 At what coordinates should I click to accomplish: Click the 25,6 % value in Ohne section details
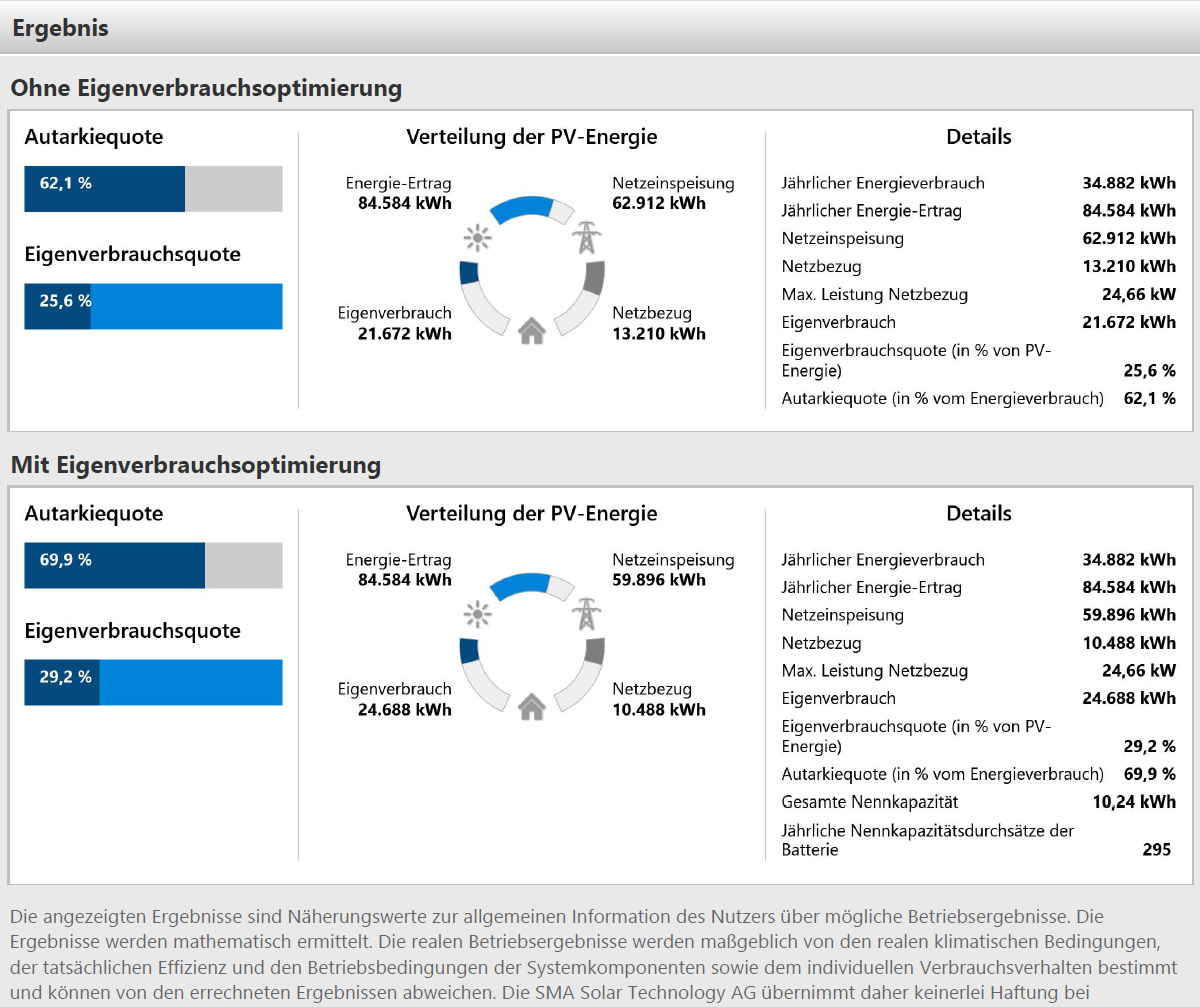(1149, 370)
